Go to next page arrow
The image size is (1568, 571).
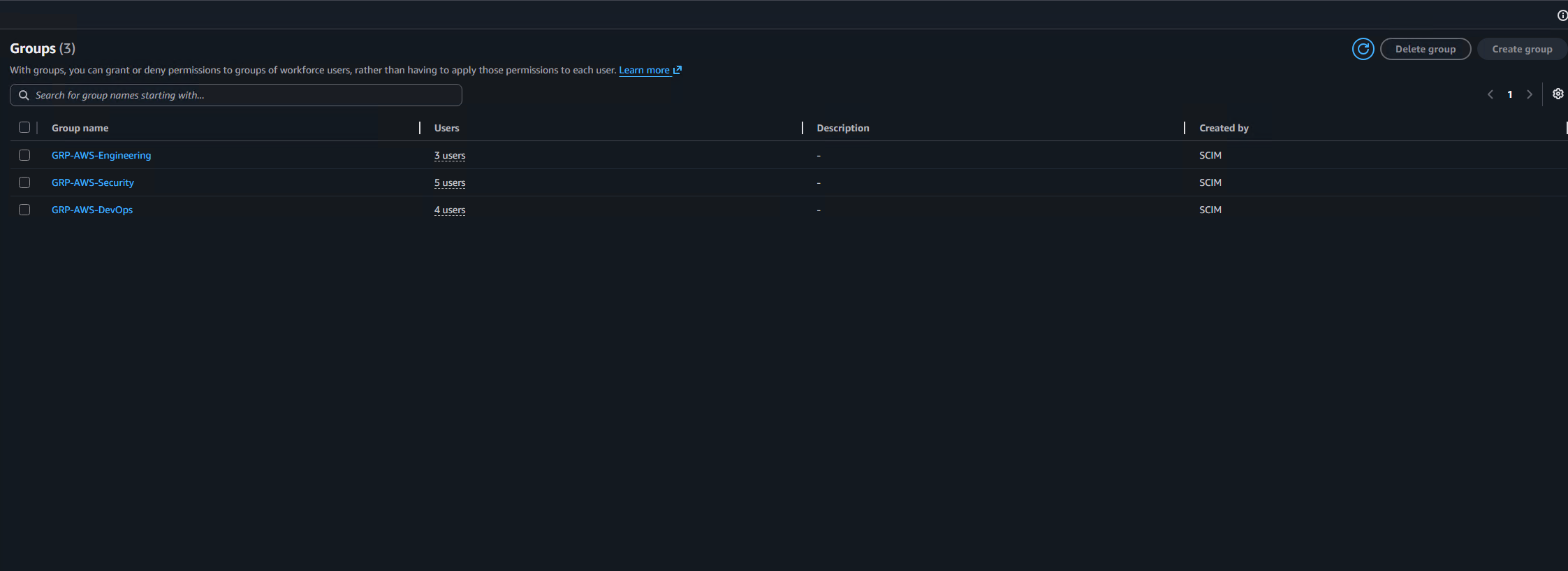pos(1529,94)
